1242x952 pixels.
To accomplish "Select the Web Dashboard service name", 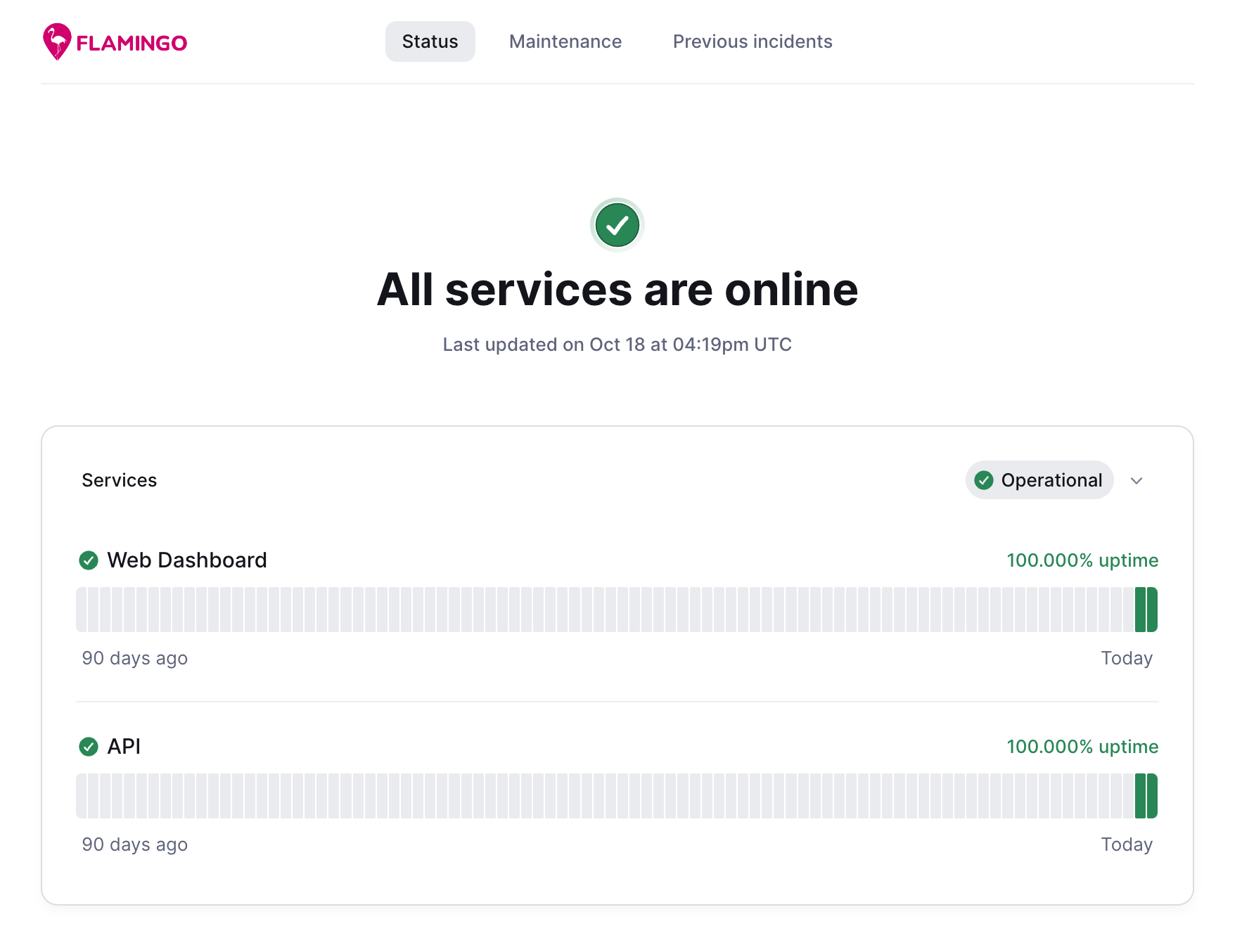I will pyautogui.click(x=186, y=560).
